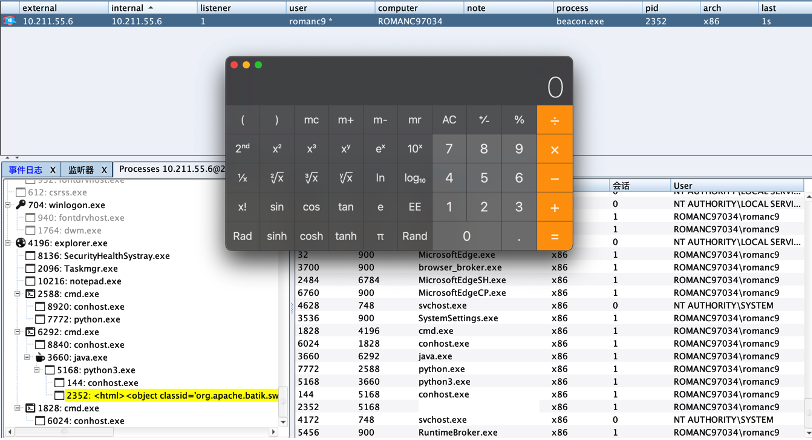The width and height of the screenshot is (812, 440).
Task: Collapse the 1828 cmd.exe tree node
Action: pyautogui.click(x=17, y=408)
